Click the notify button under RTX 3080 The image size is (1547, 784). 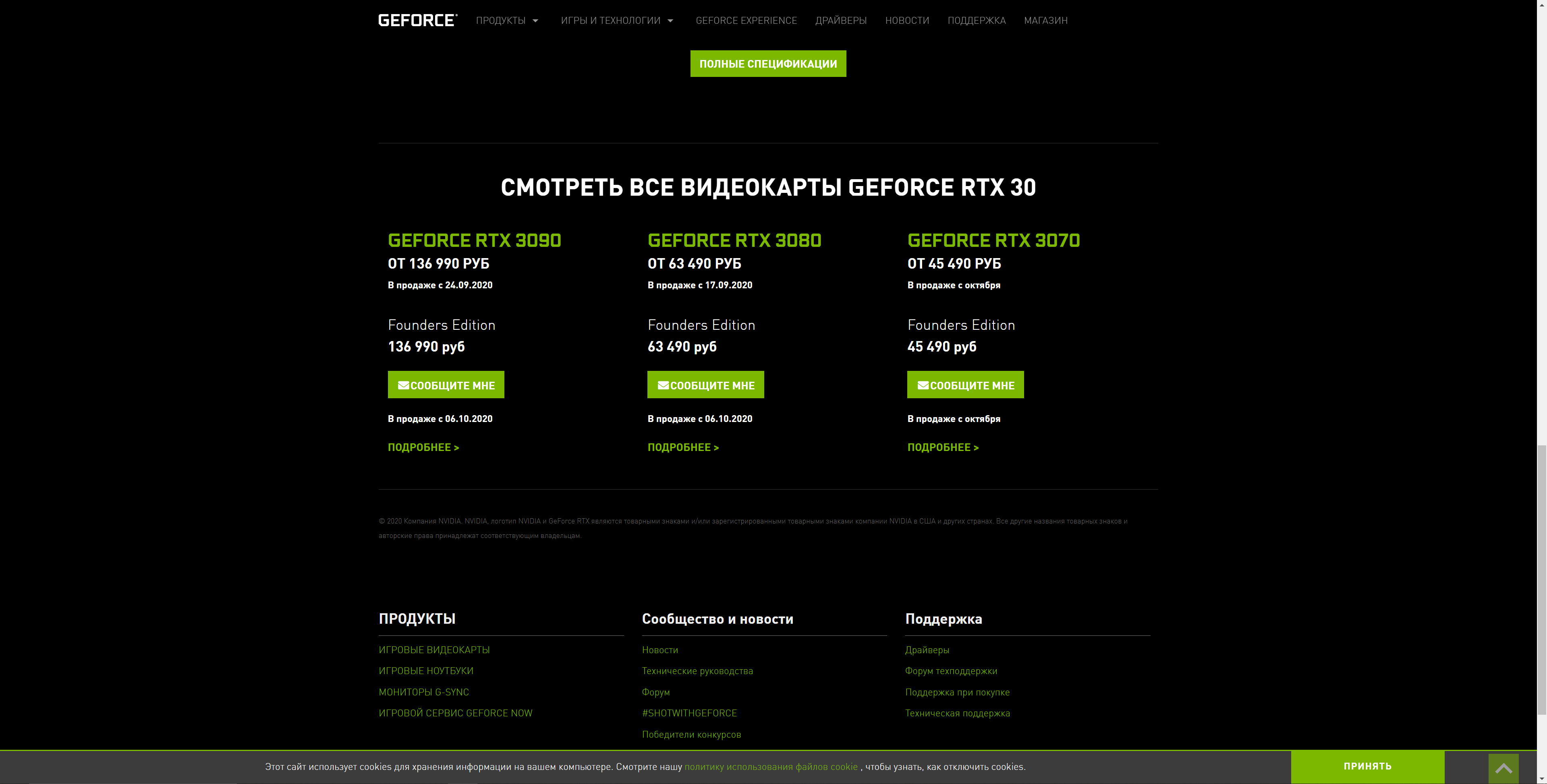click(705, 385)
